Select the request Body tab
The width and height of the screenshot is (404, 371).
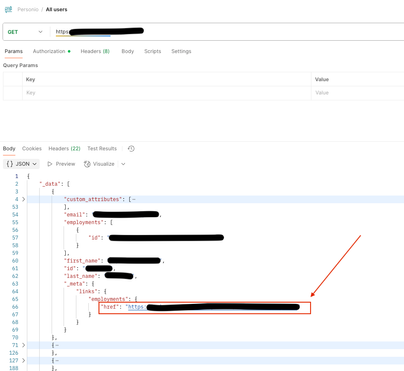coord(128,51)
